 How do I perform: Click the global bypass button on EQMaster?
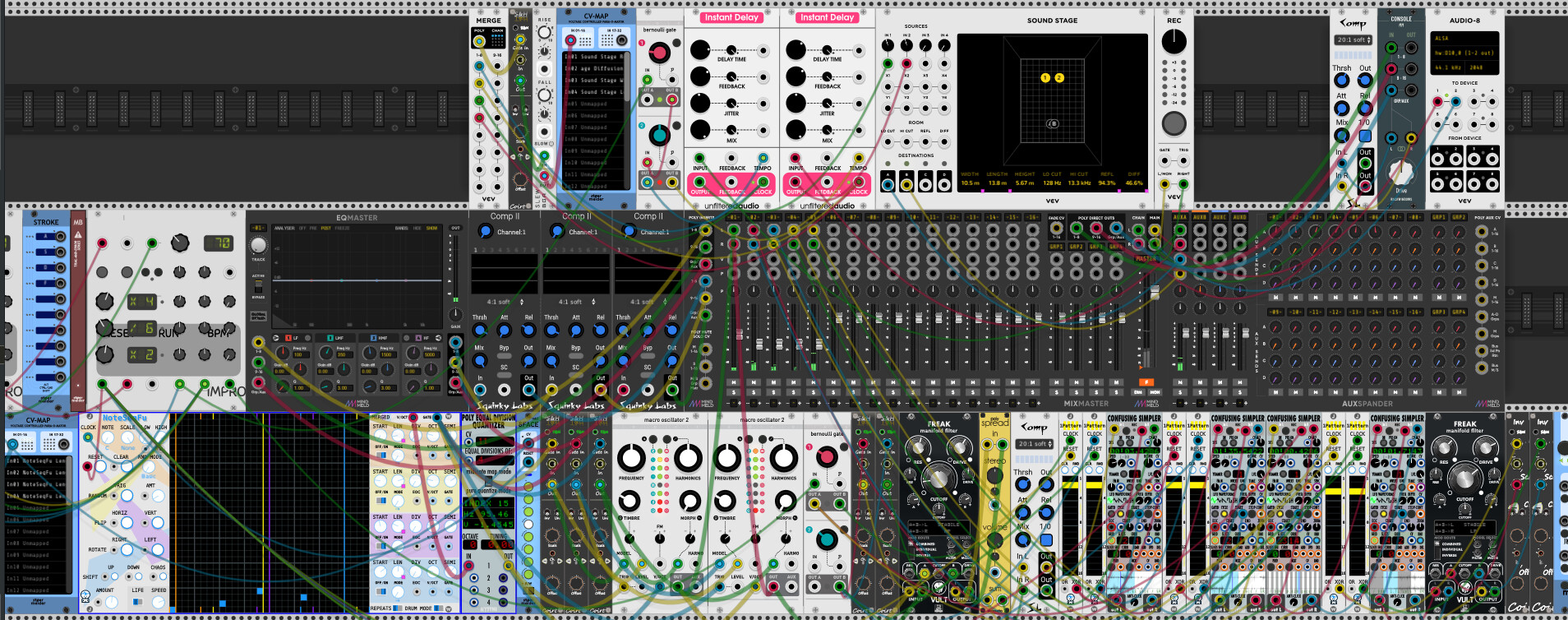click(258, 316)
